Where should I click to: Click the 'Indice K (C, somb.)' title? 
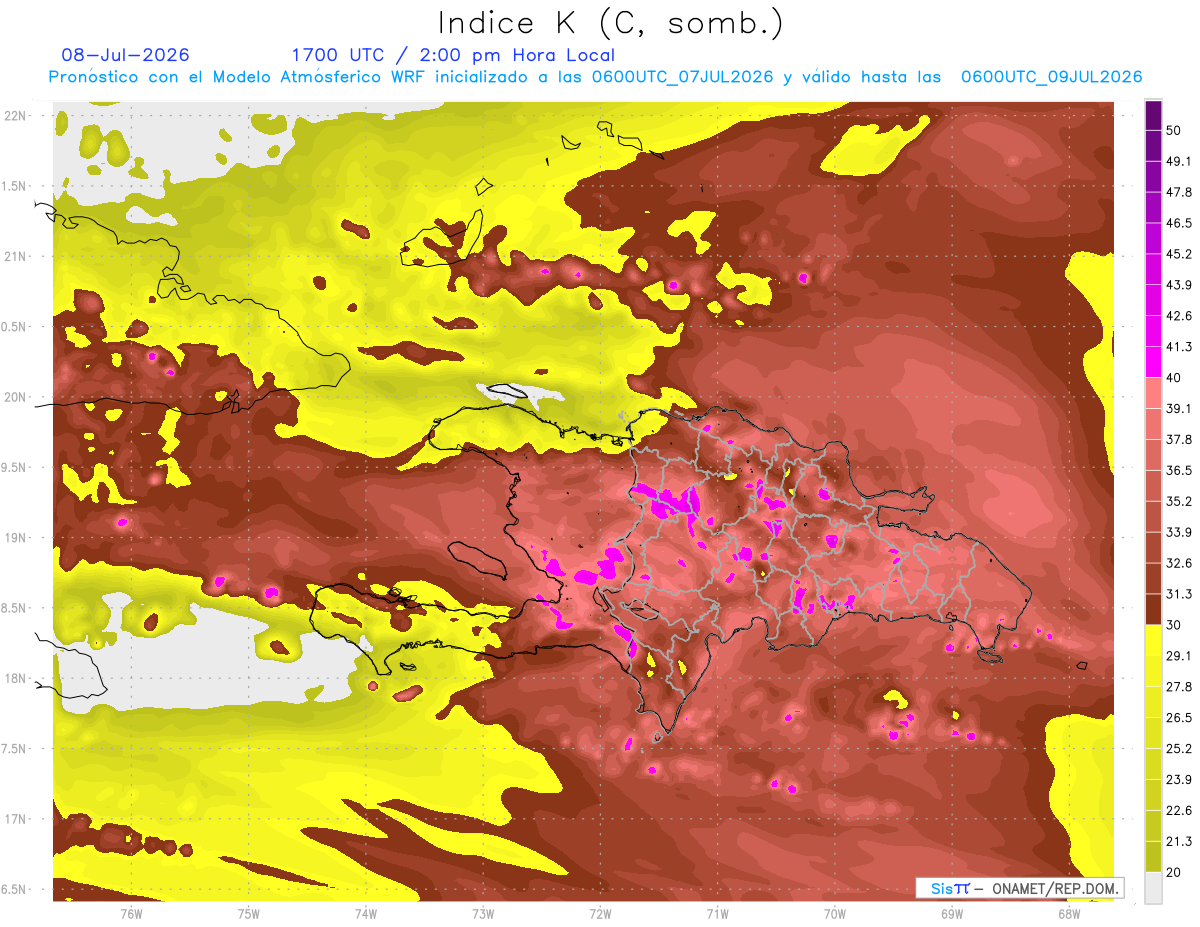[x=610, y=23]
